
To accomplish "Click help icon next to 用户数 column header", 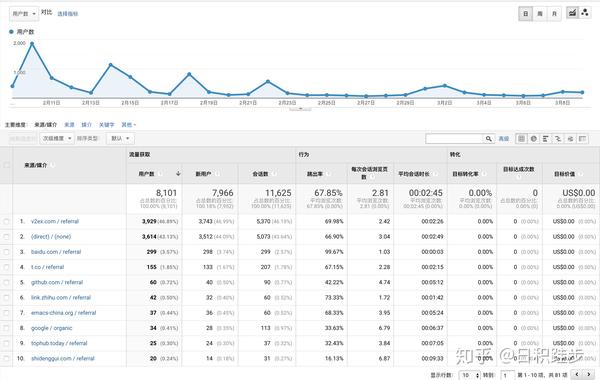I will [160, 174].
